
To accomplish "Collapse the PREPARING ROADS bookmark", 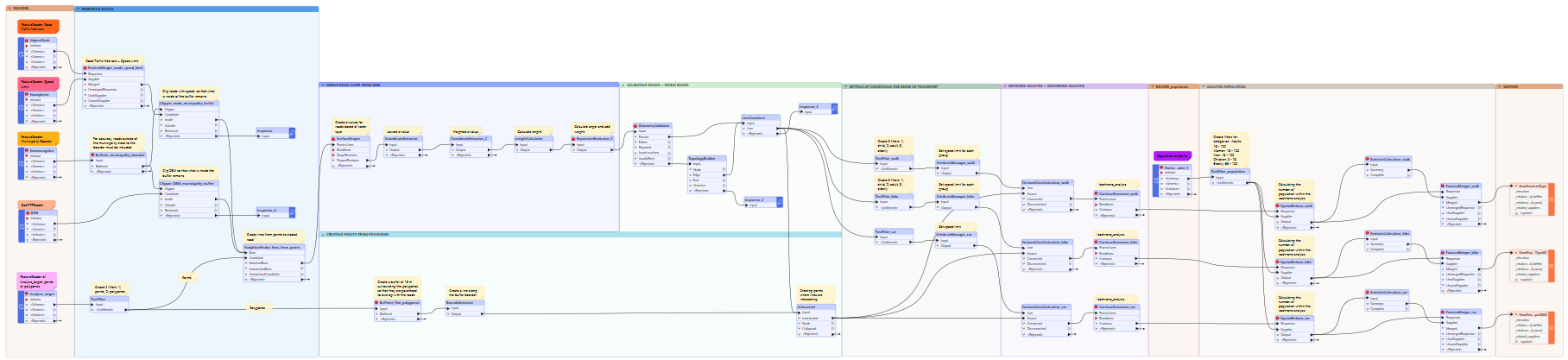I will 79,9.
